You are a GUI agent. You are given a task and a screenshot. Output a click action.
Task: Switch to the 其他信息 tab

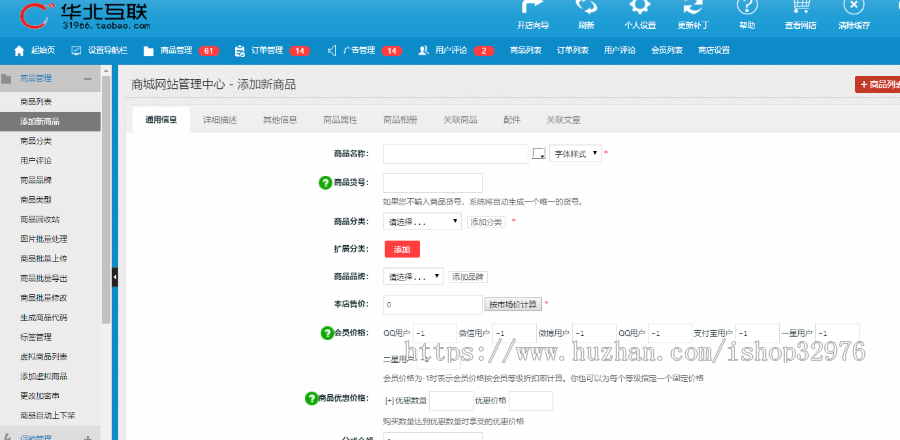tap(280, 120)
